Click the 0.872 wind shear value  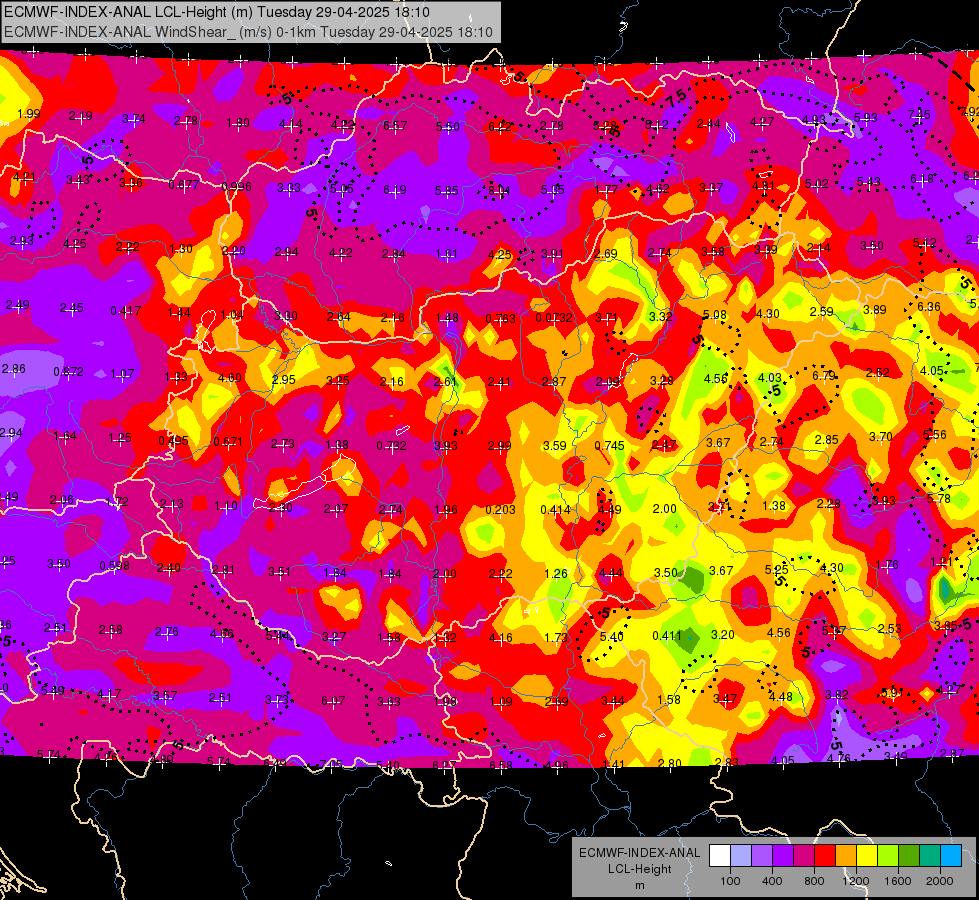(x=68, y=372)
